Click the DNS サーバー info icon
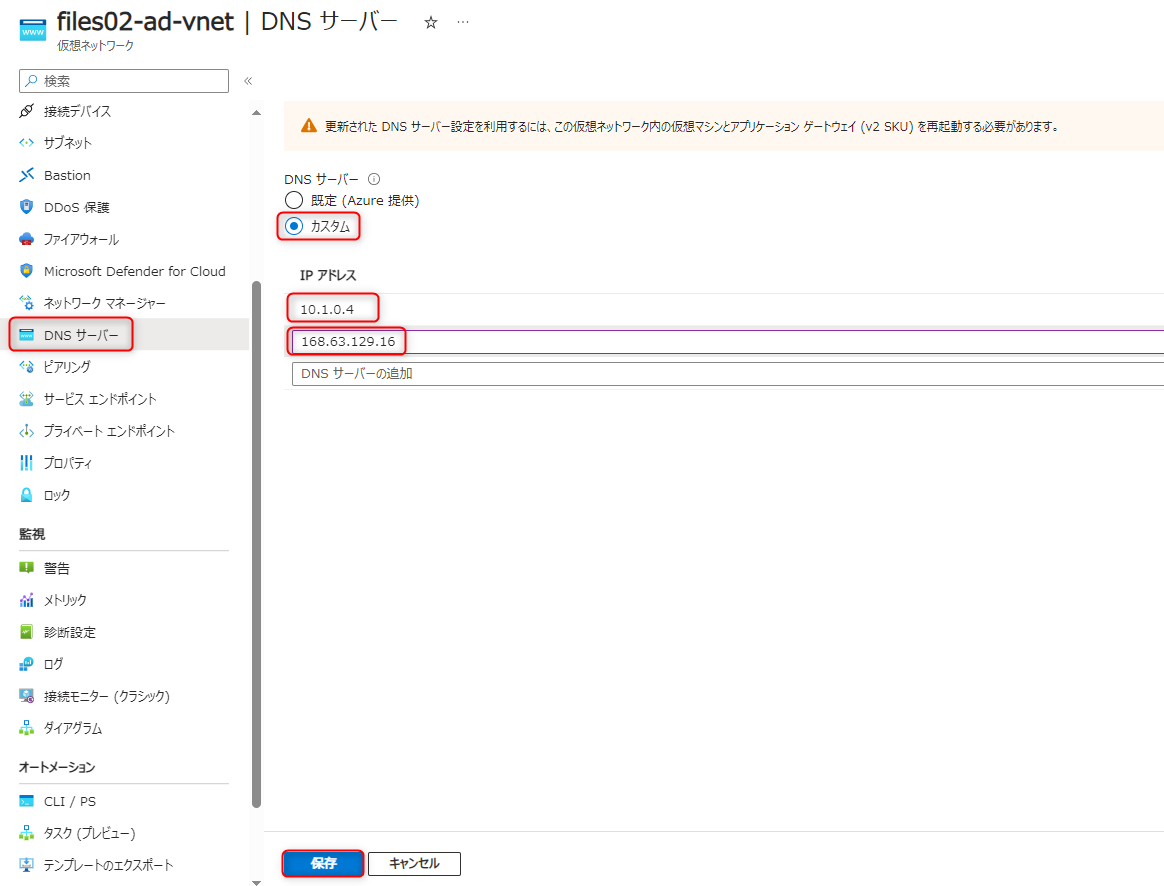This screenshot has height=886, width=1164. pos(374,180)
